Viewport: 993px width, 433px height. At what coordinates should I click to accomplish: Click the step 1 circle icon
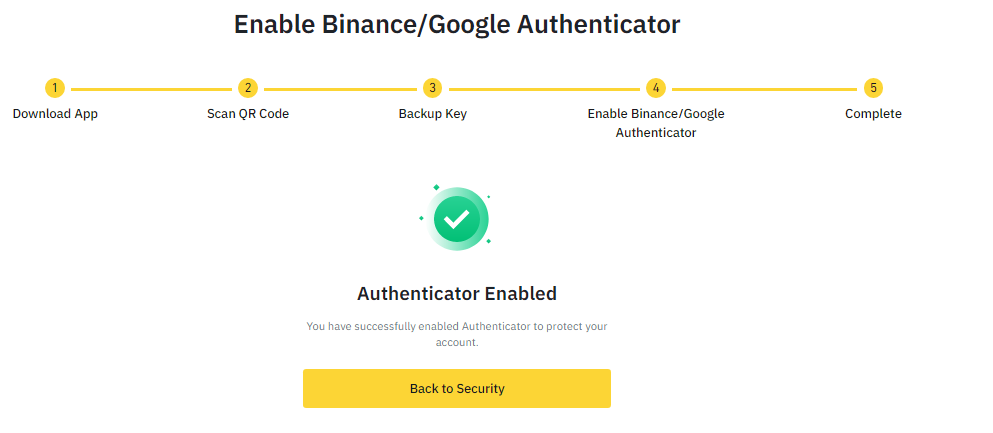(x=55, y=88)
